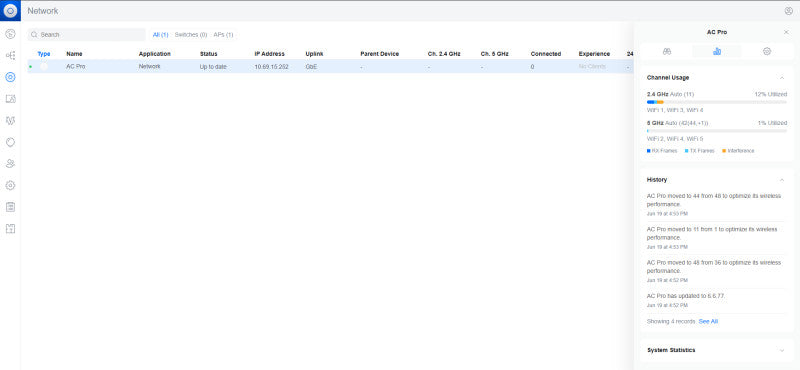Click the Ch. 2.4 GHz column header

(444, 54)
